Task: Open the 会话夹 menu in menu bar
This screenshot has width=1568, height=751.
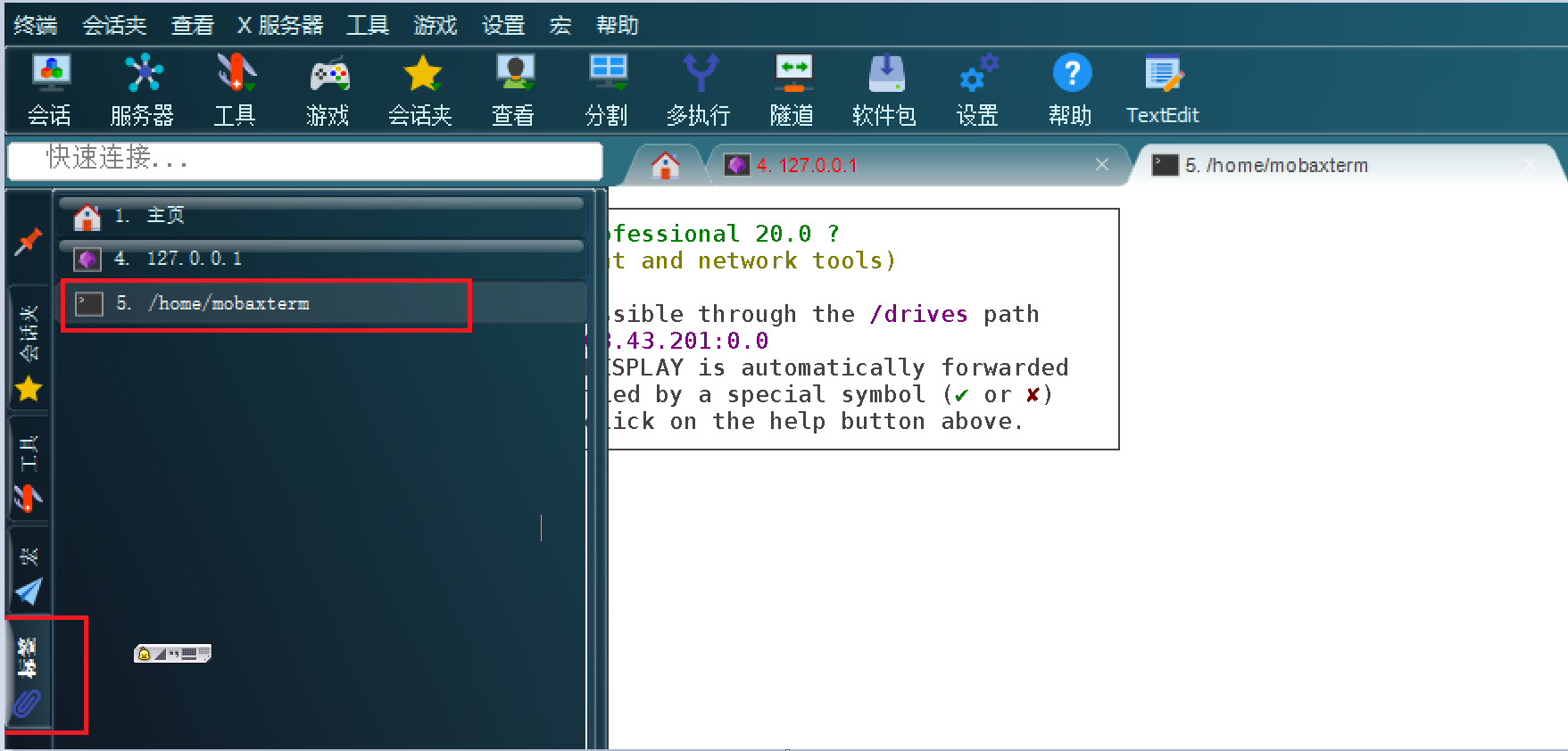Action: (115, 25)
